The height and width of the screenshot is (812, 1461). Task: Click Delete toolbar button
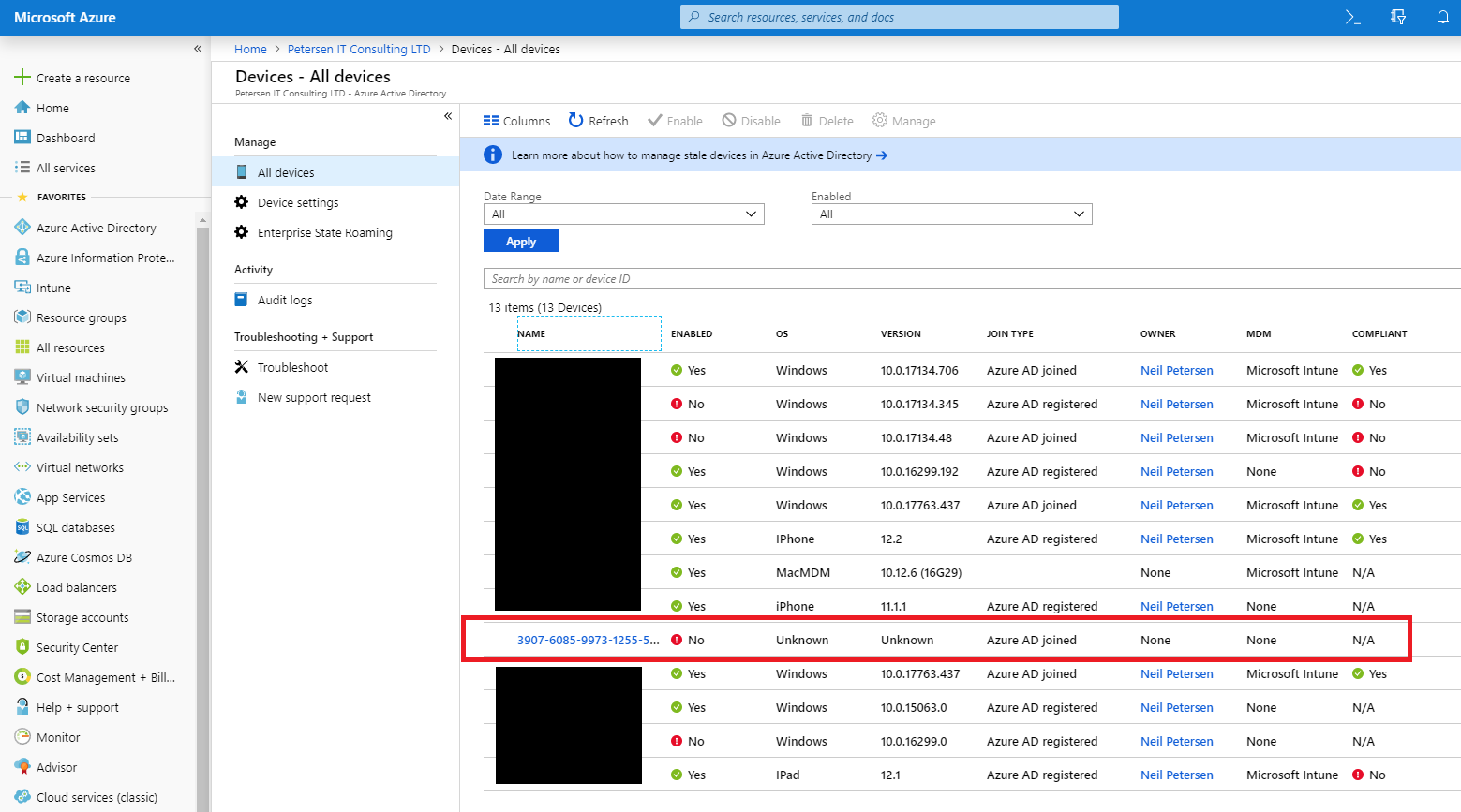[827, 121]
